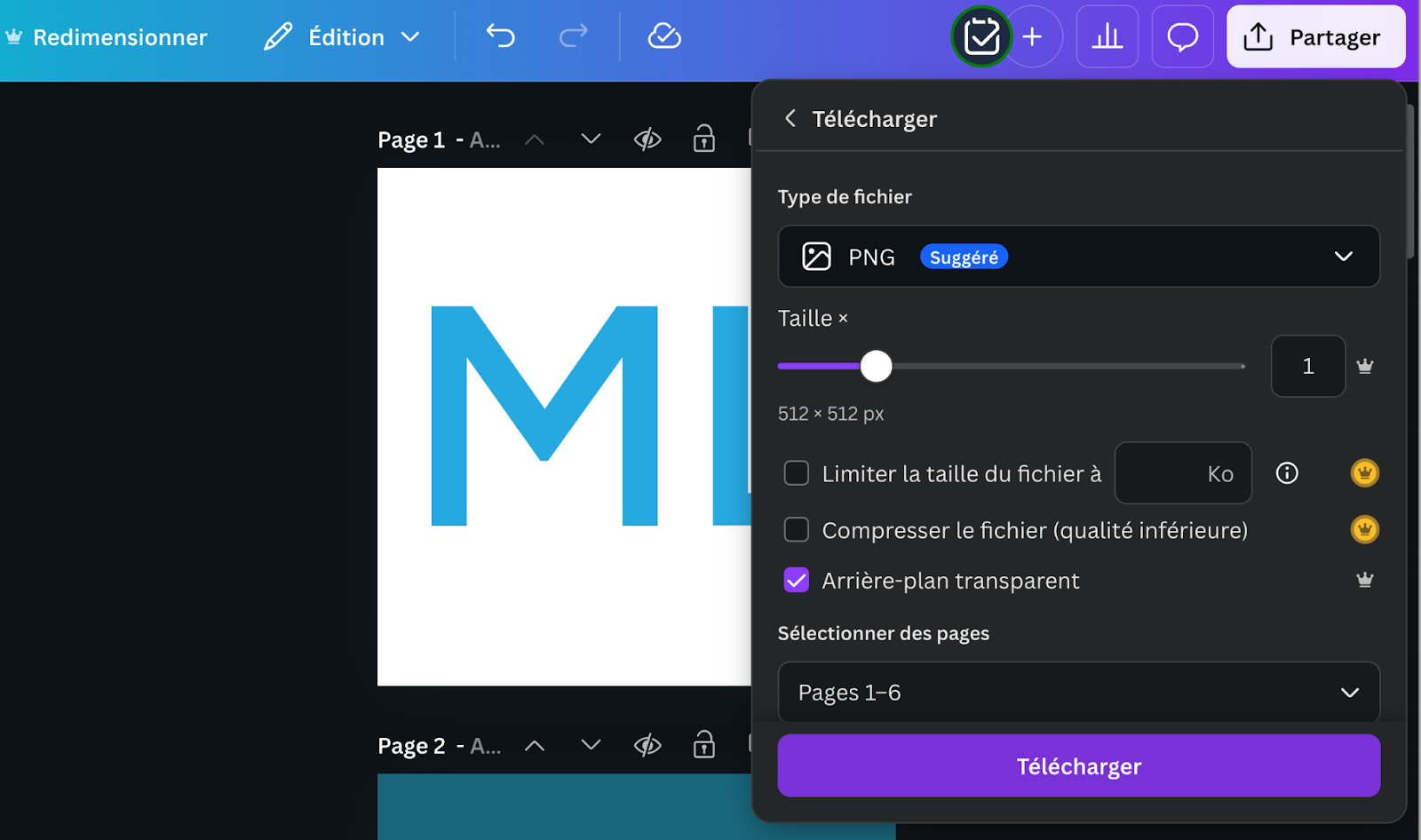Click the cloud save status icon

coord(663,36)
